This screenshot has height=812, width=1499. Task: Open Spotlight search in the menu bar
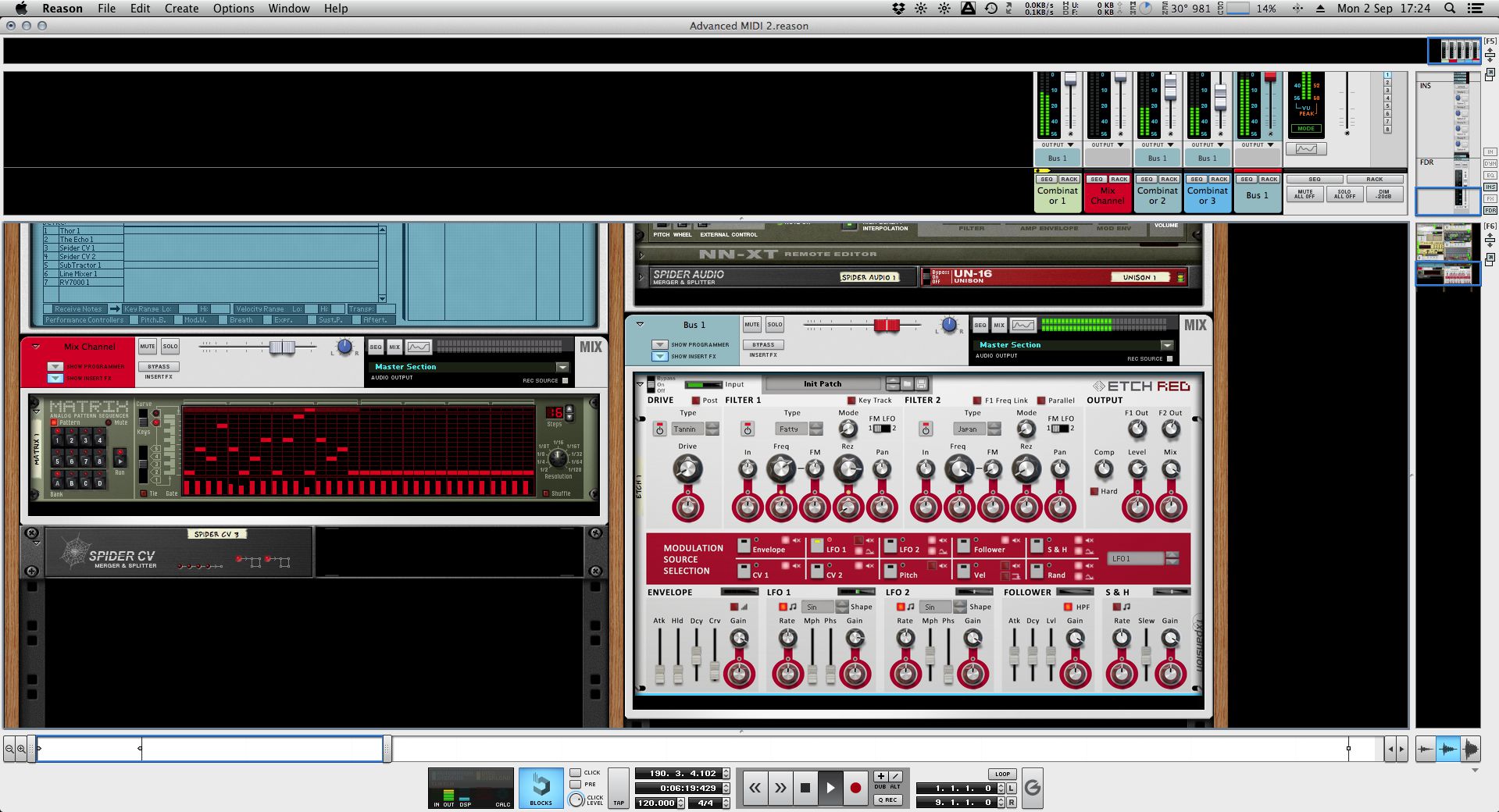coord(1450,9)
